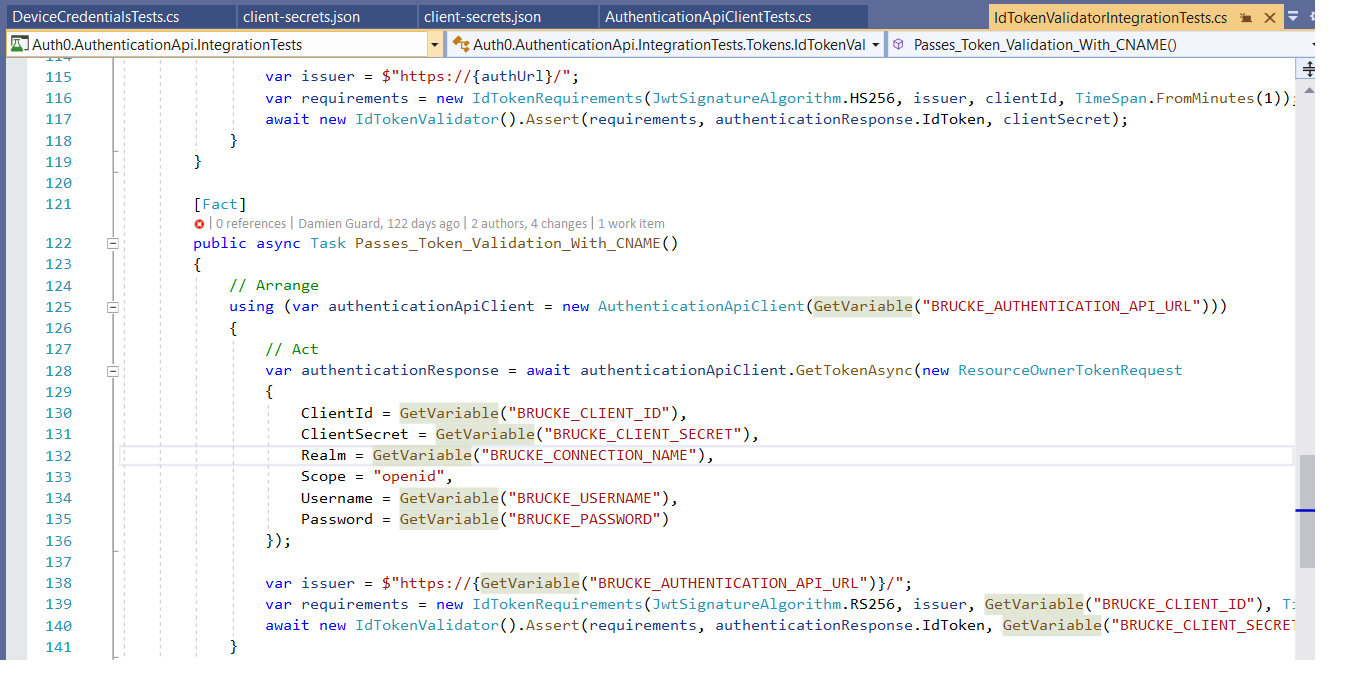Open the IdTokenValidator type navigation dropdown
Viewport: 1353px width, 690px height.
(x=665, y=44)
